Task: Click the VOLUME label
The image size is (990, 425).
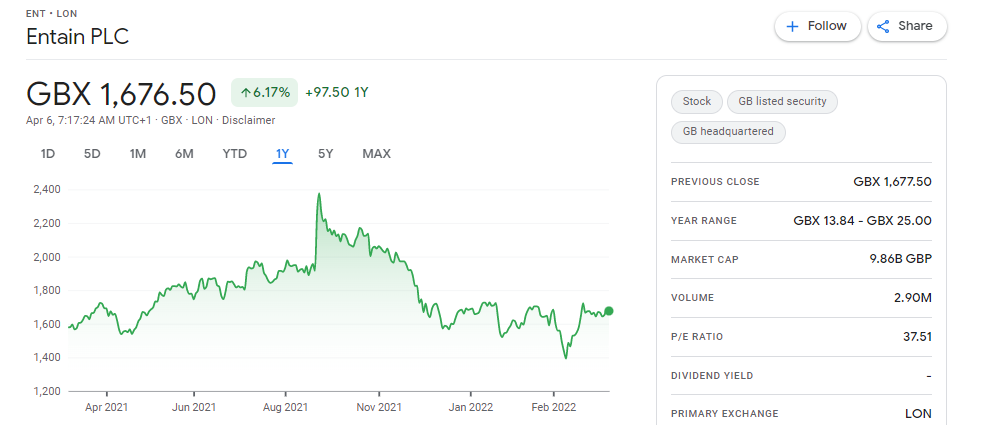Action: pyautogui.click(x=693, y=298)
